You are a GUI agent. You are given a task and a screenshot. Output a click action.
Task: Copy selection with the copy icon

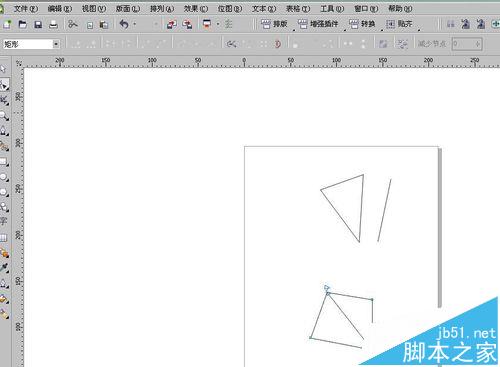point(90,25)
